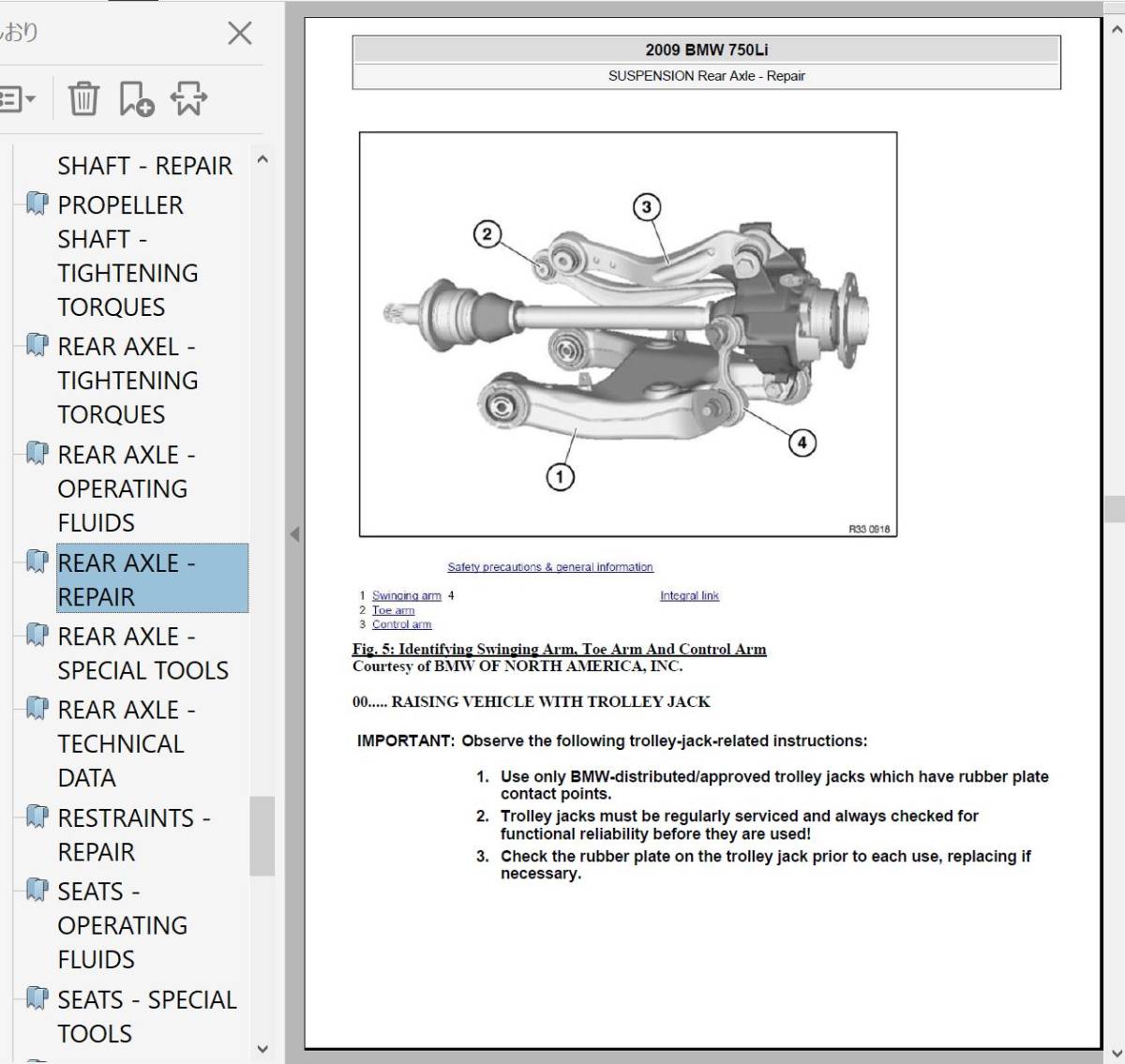Open the bookmark options dropdown menu

(17, 98)
